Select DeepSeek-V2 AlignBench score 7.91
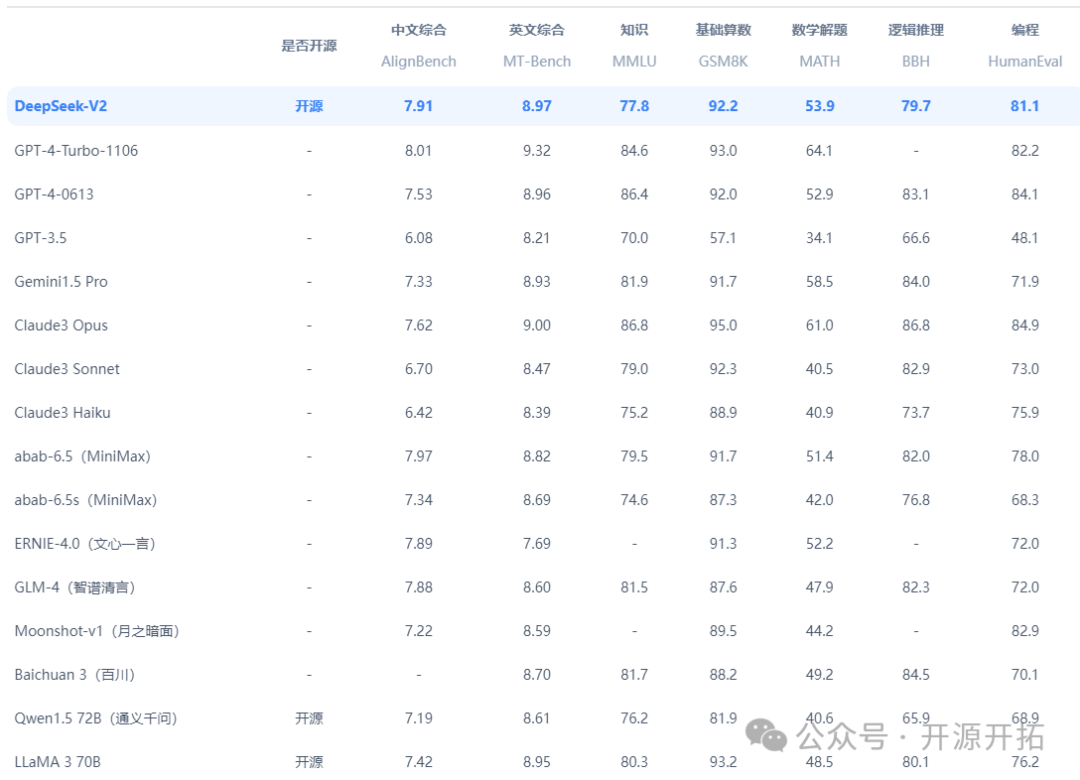This screenshot has height=780, width=1080. [x=418, y=106]
